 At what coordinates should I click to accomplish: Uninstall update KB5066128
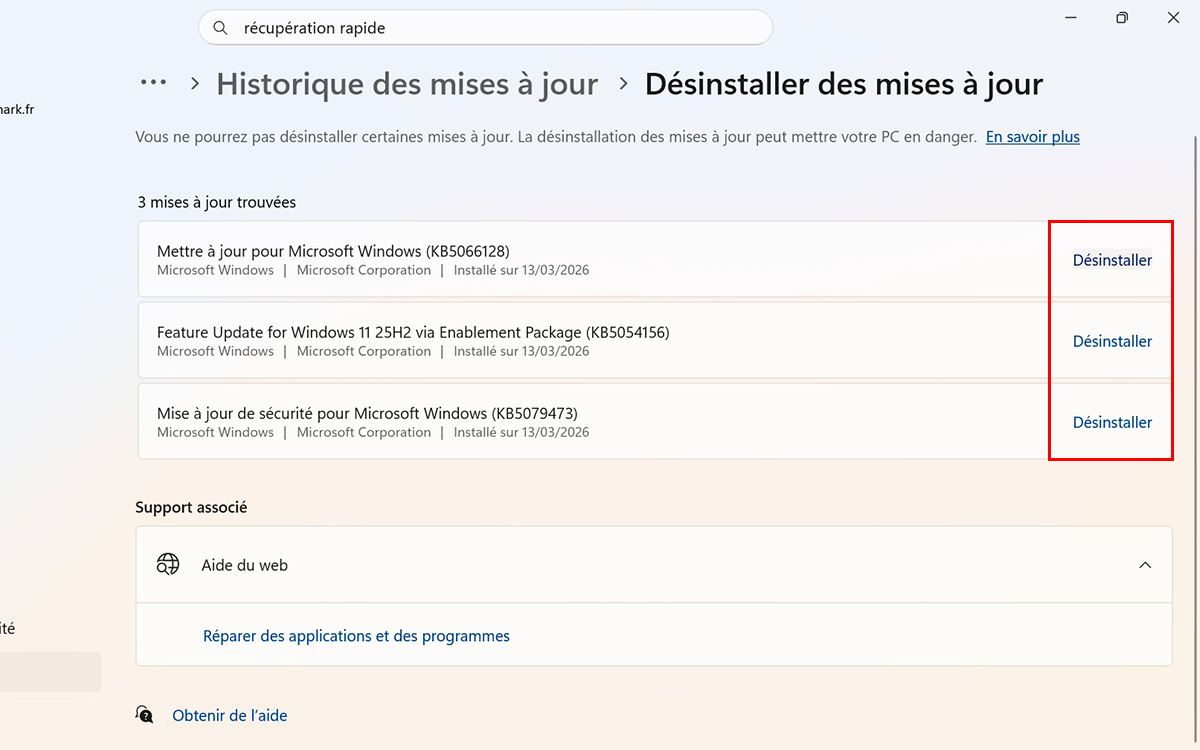coord(1111,259)
